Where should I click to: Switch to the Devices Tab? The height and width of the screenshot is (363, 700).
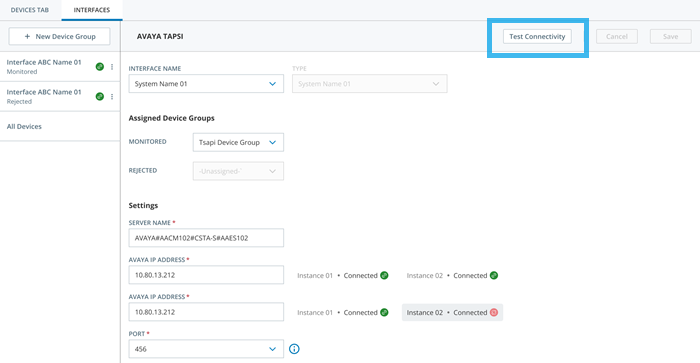click(x=30, y=10)
